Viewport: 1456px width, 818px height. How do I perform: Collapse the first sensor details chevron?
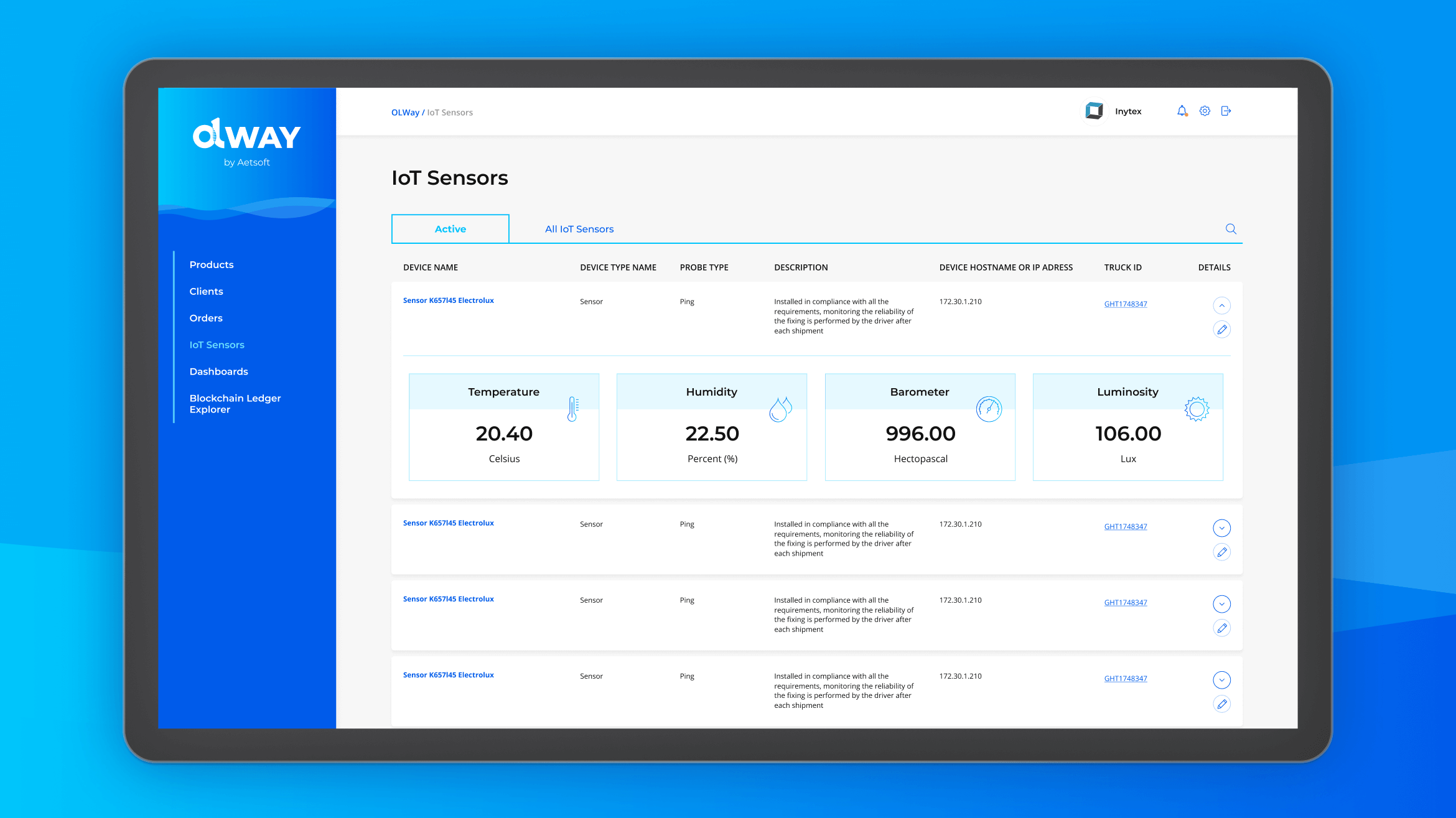coord(1221,305)
